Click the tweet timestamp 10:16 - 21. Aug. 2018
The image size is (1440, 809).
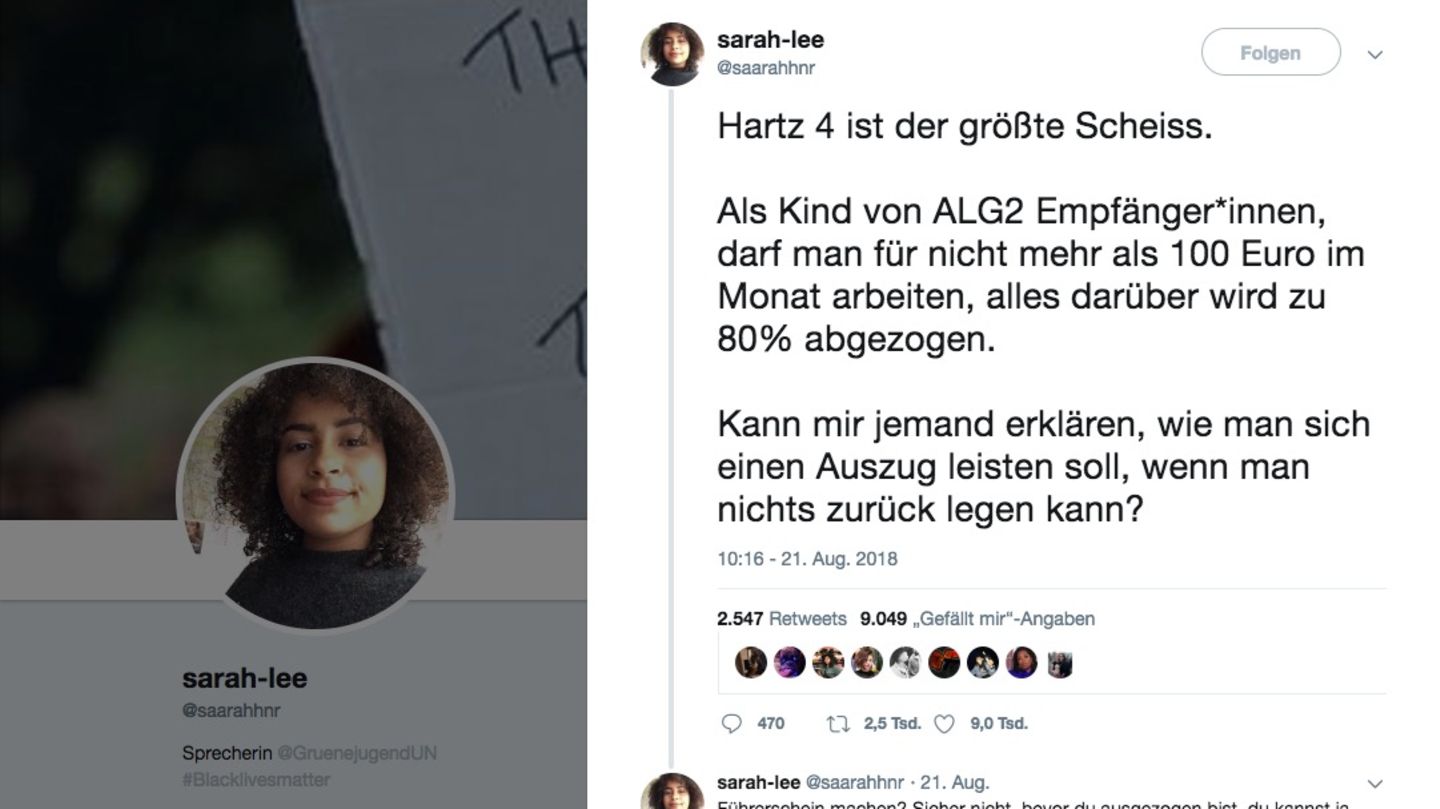pos(807,559)
